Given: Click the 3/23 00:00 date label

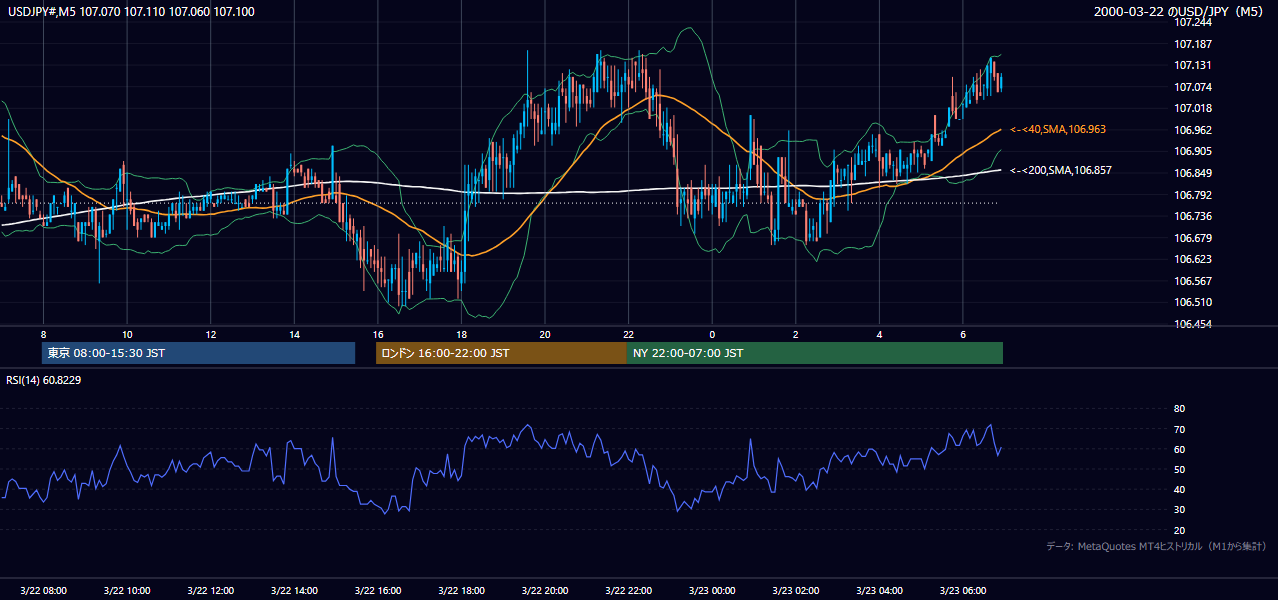Looking at the screenshot, I should (x=712, y=591).
